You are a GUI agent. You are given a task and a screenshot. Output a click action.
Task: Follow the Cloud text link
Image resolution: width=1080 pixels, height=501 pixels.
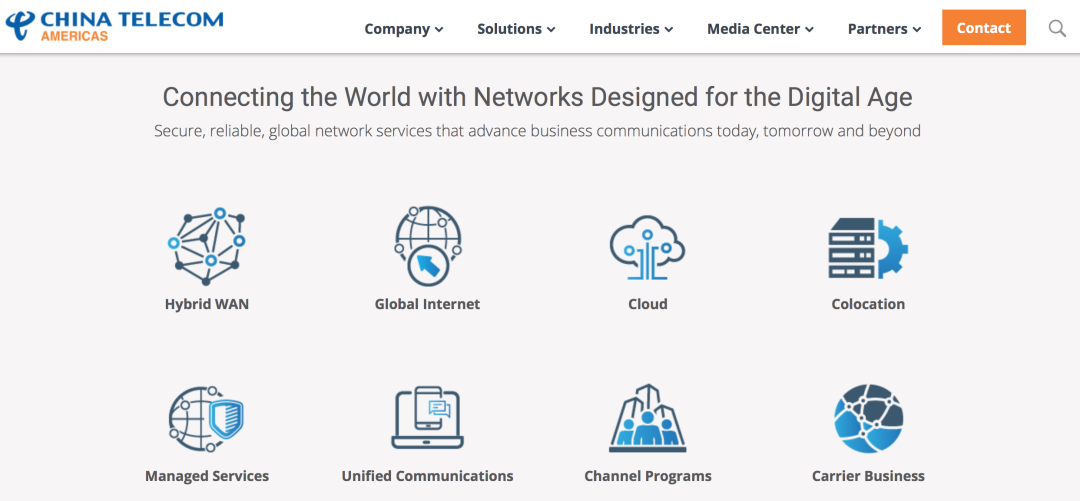(x=647, y=304)
